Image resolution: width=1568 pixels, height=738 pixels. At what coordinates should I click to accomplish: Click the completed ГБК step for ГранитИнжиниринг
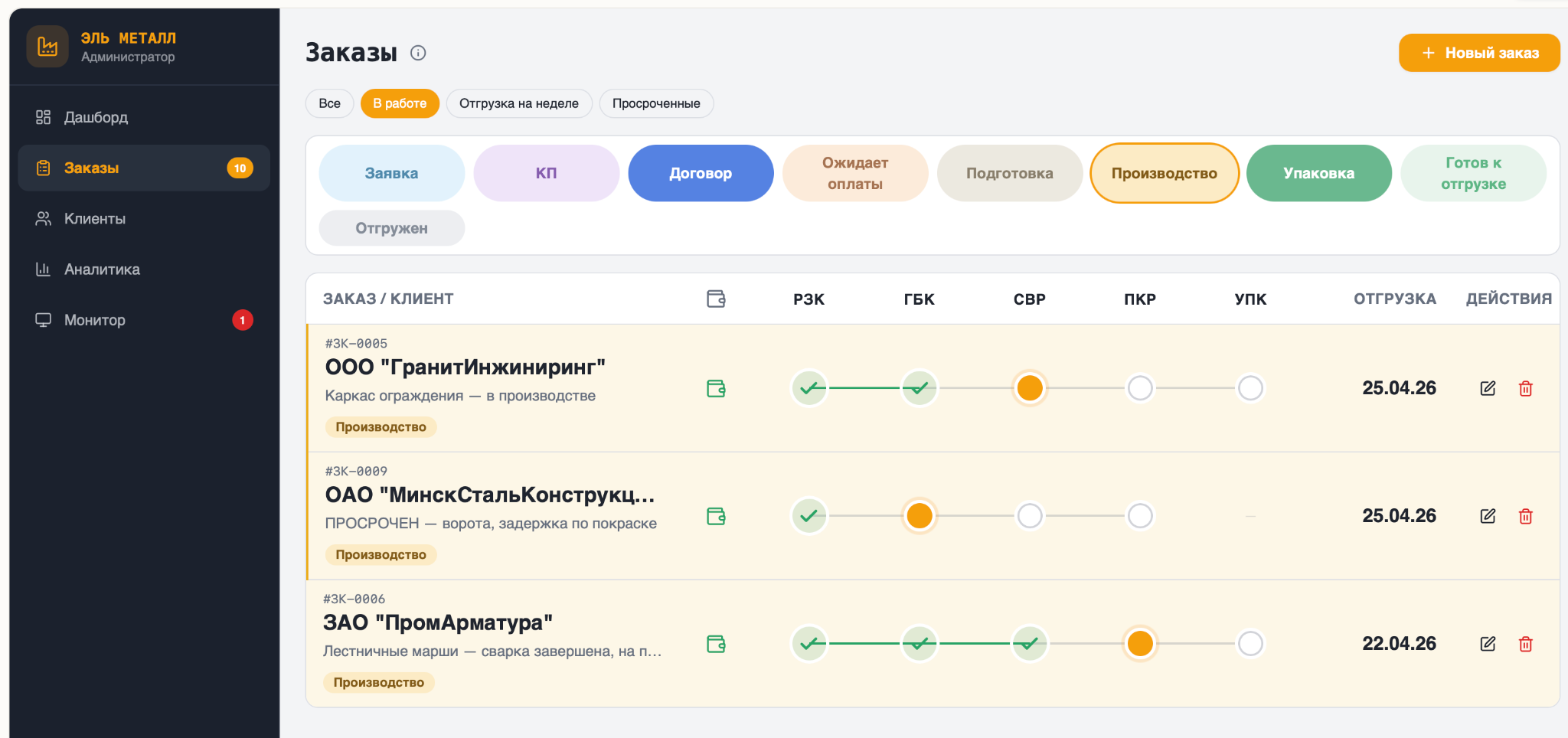tap(920, 388)
